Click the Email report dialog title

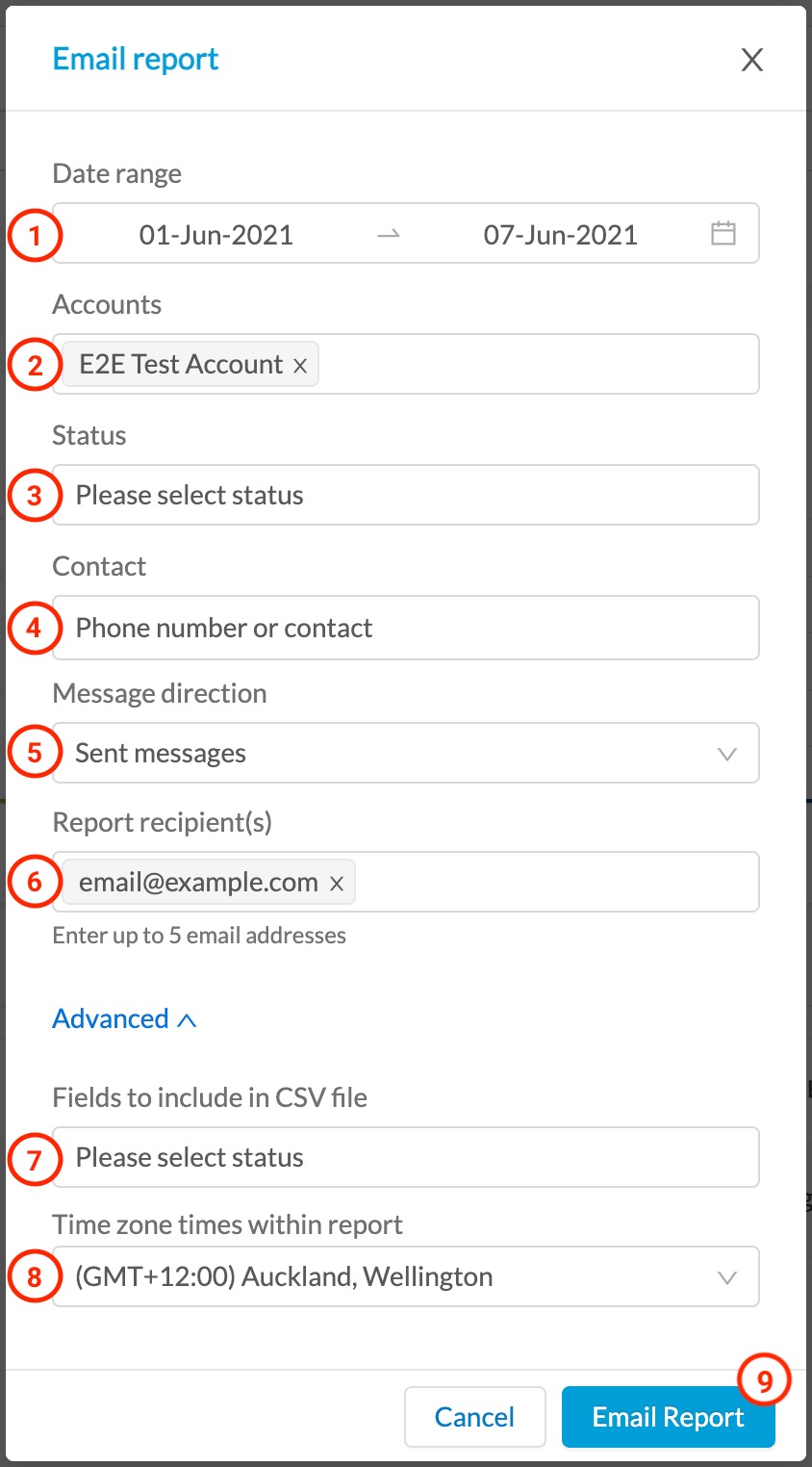(136, 59)
